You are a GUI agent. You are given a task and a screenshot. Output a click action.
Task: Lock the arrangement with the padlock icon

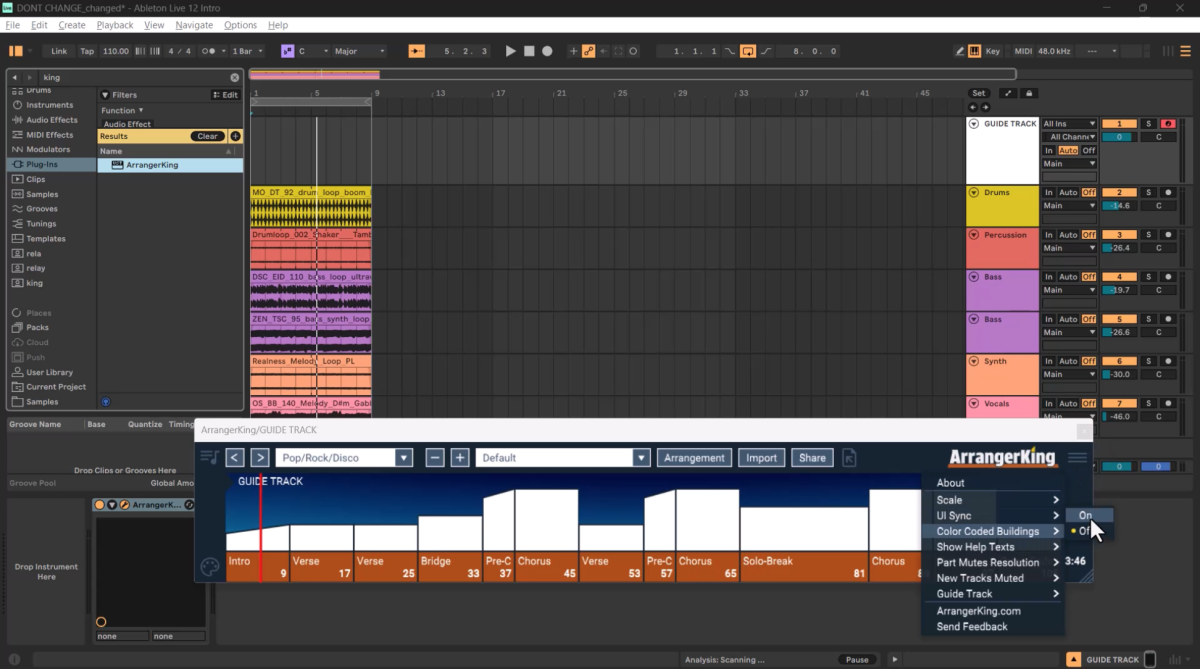pos(1029,93)
